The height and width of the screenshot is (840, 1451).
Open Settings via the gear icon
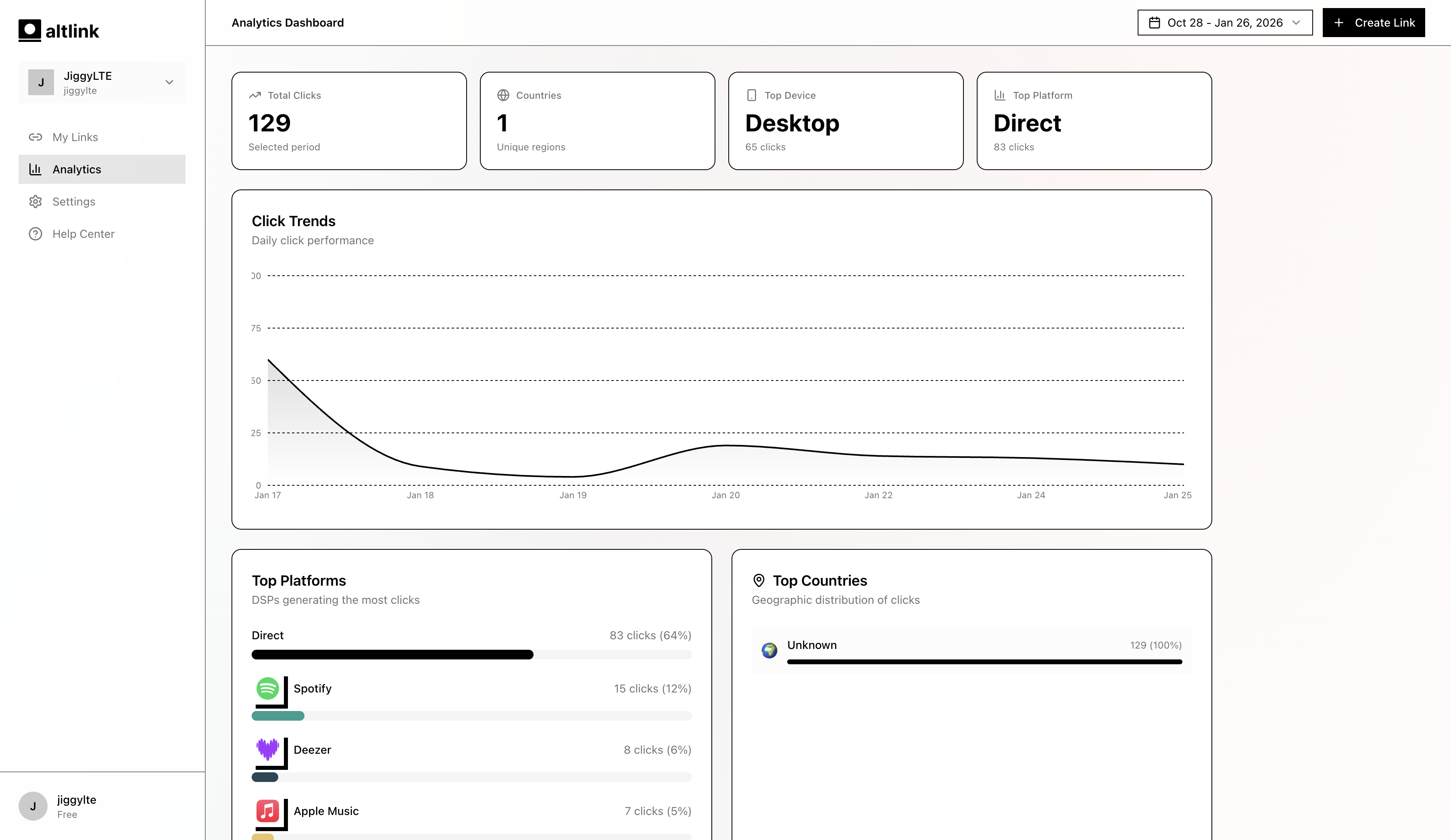tap(35, 202)
